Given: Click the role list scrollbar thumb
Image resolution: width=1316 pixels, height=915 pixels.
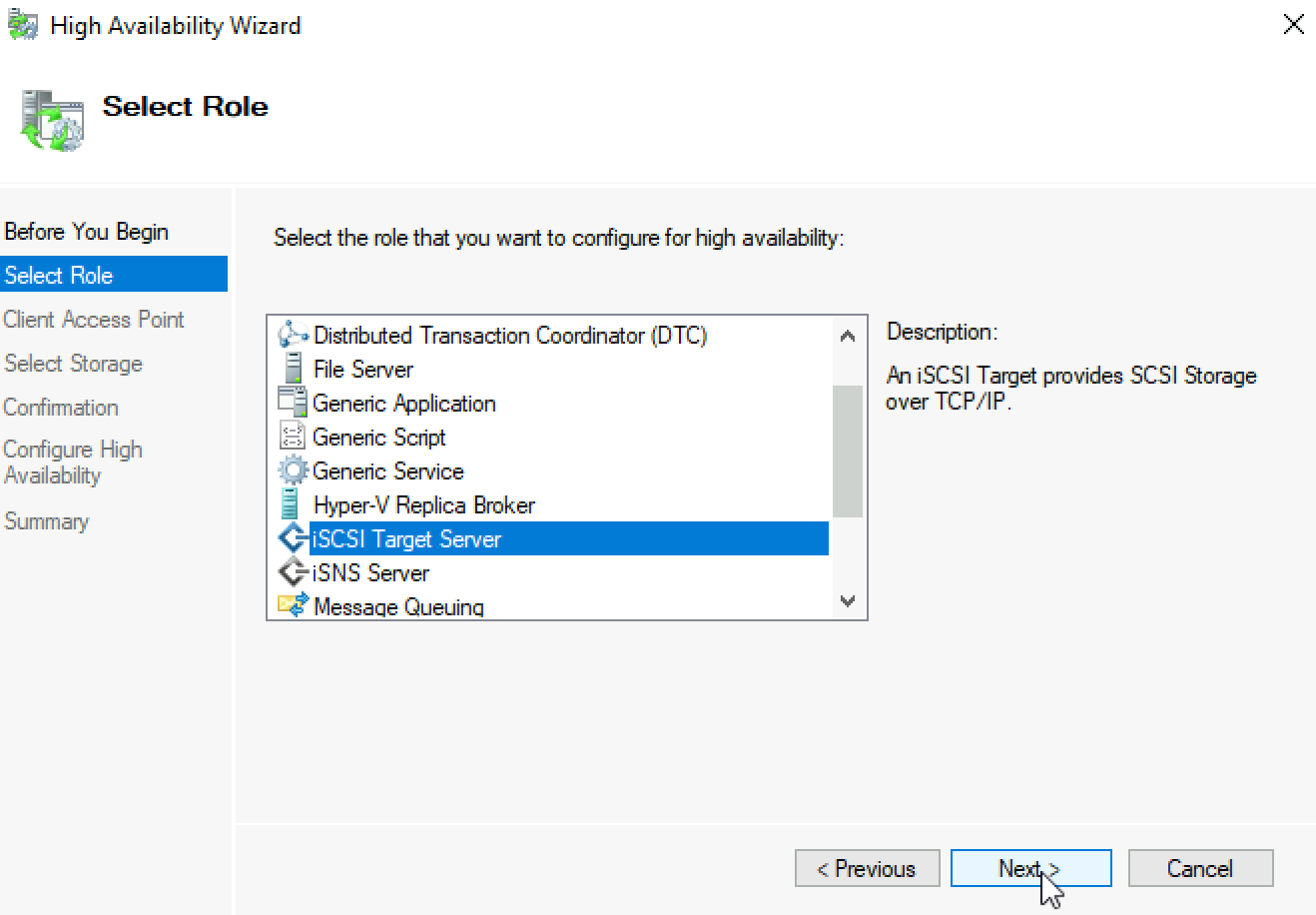Looking at the screenshot, I should pos(848,452).
